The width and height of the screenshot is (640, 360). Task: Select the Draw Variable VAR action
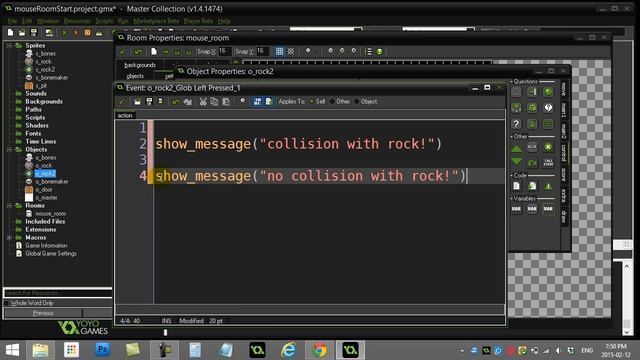(548, 209)
